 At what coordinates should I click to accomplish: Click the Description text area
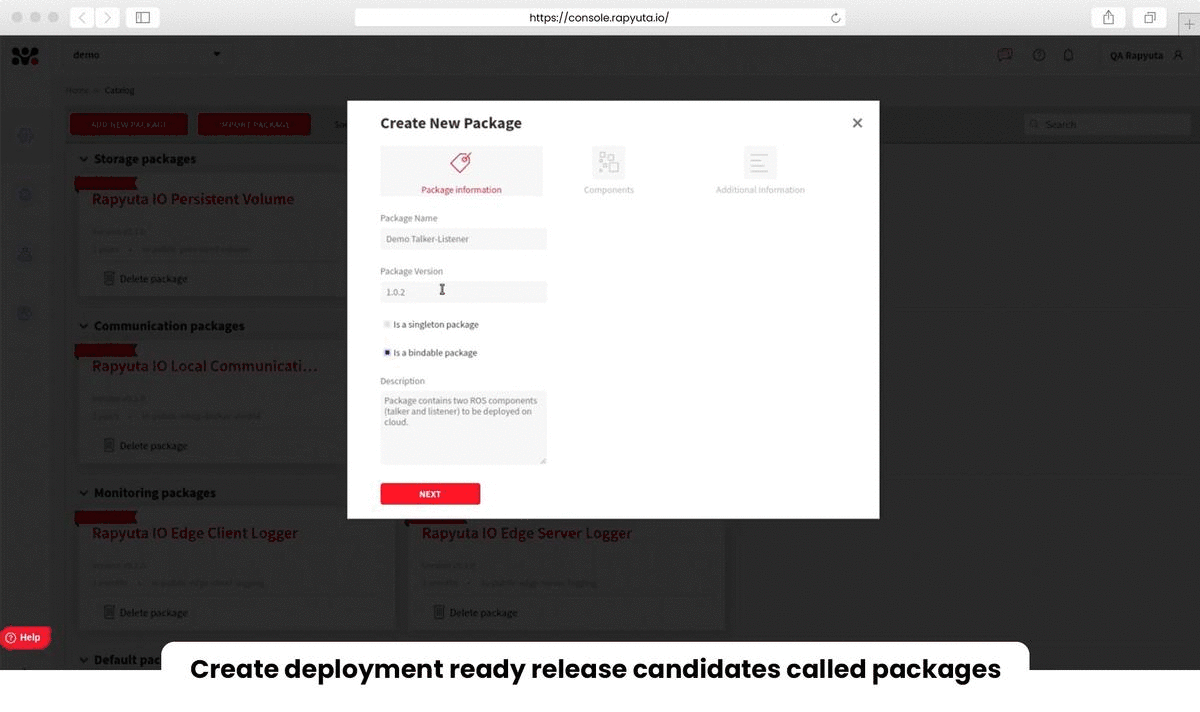[x=463, y=427]
